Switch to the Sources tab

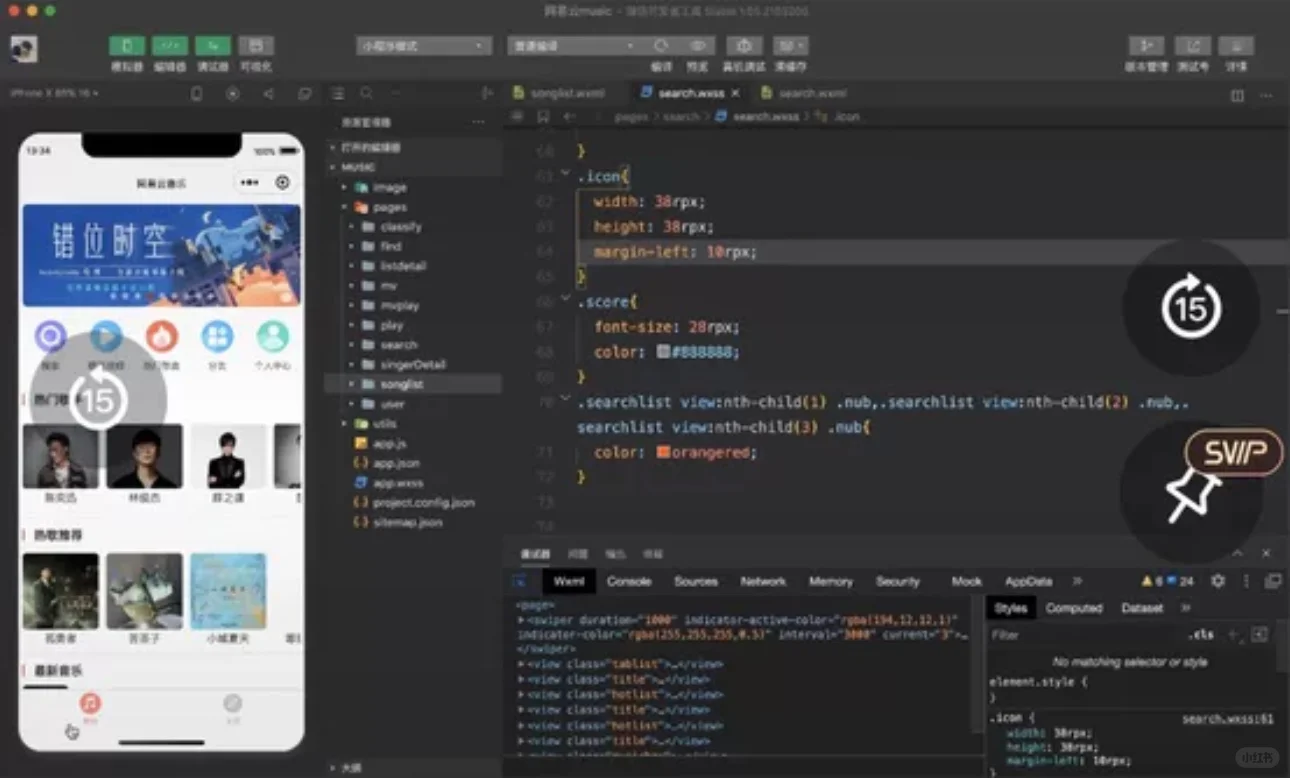tap(696, 581)
